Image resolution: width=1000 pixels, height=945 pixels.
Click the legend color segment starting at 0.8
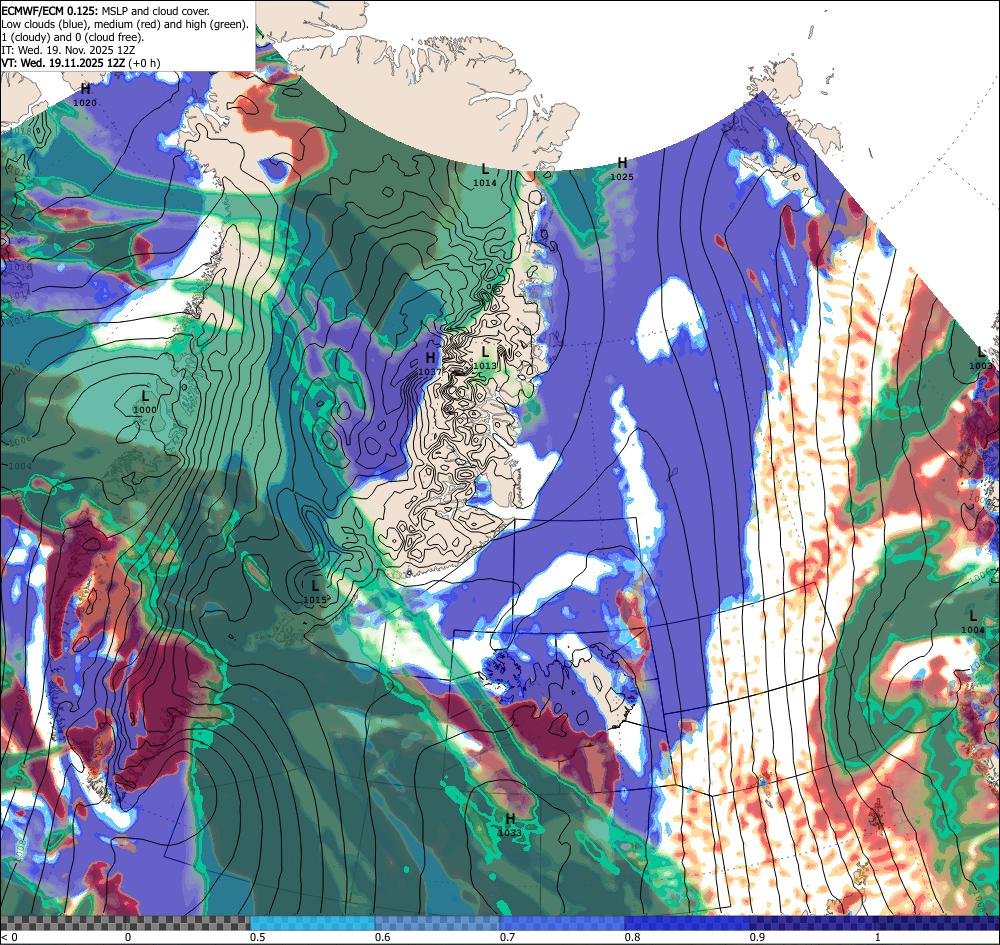pos(688,923)
